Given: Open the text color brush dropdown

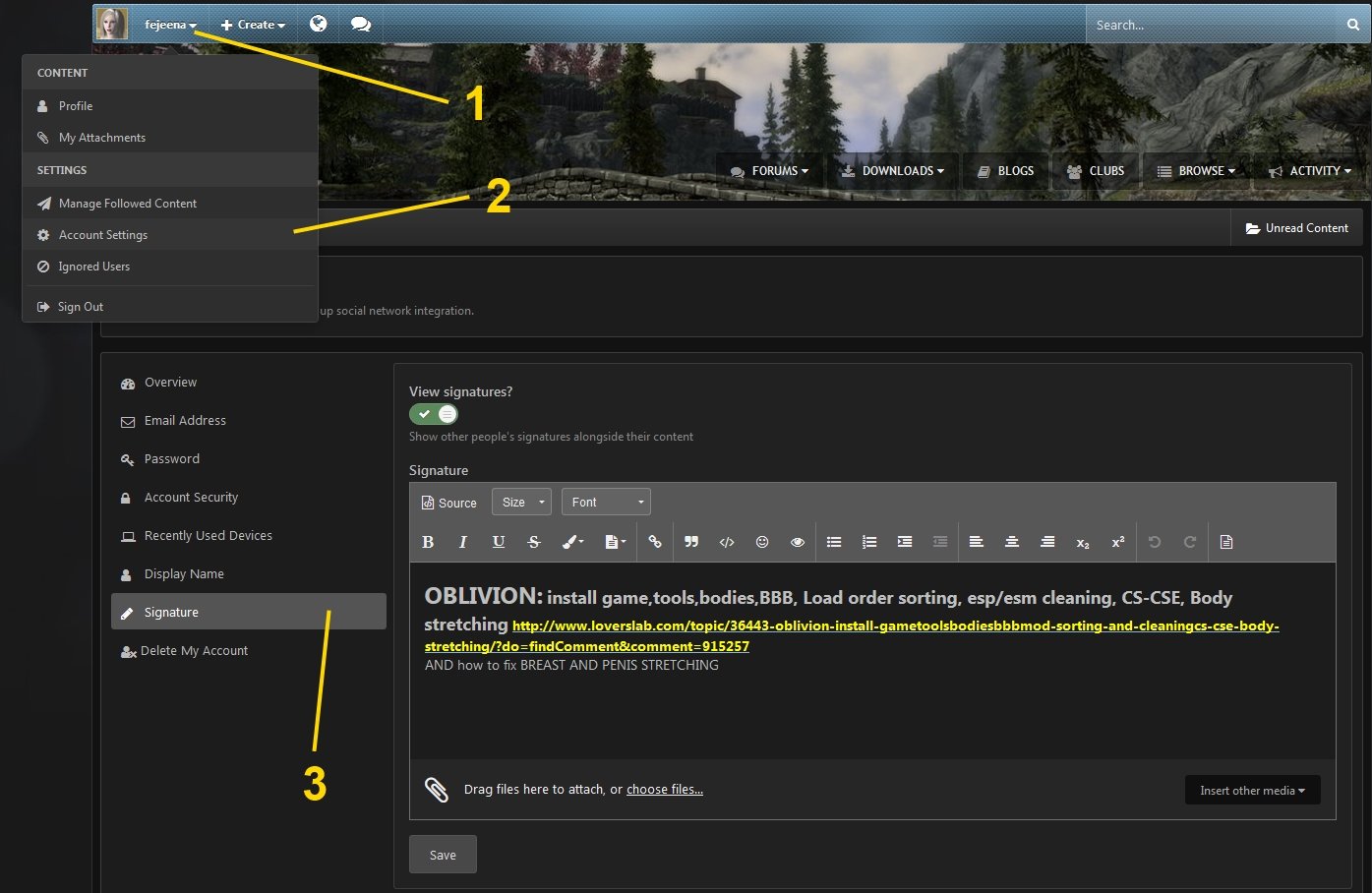Looking at the screenshot, I should pyautogui.click(x=572, y=542).
